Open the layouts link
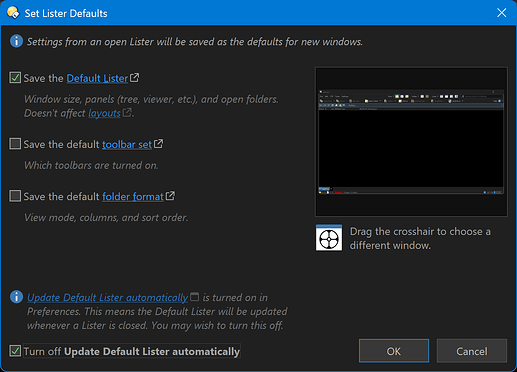 click(x=104, y=113)
